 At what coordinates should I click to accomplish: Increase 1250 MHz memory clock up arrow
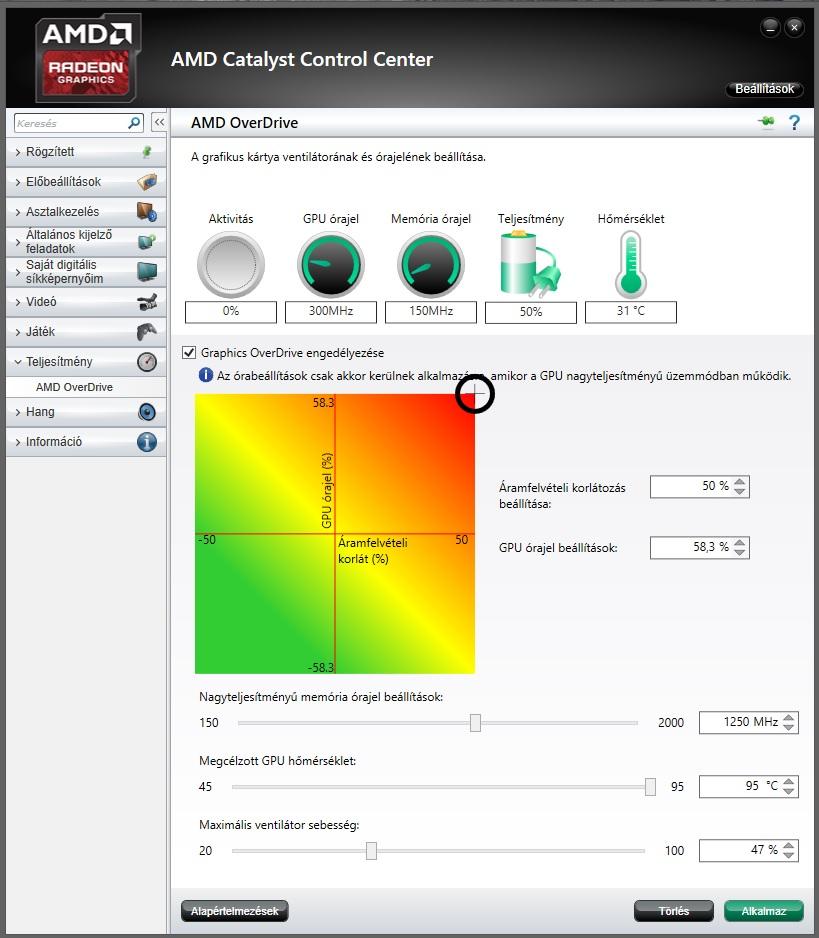point(789,717)
